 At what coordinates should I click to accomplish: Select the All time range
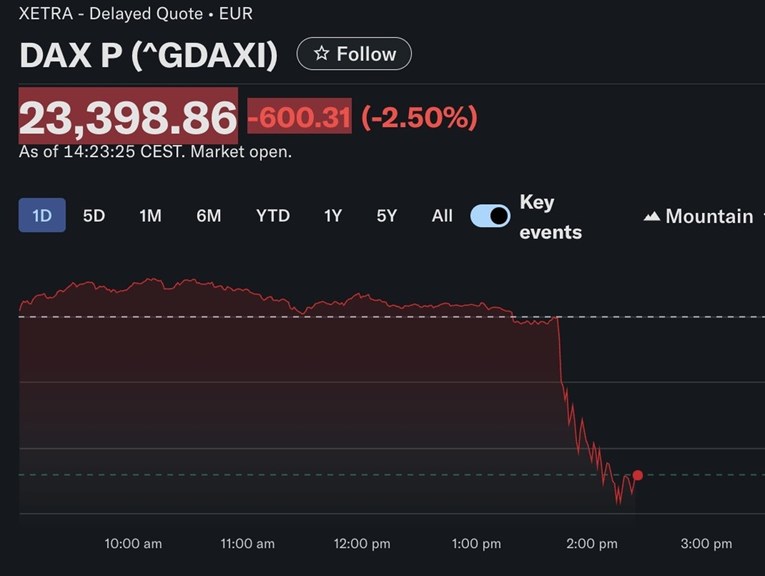click(442, 216)
